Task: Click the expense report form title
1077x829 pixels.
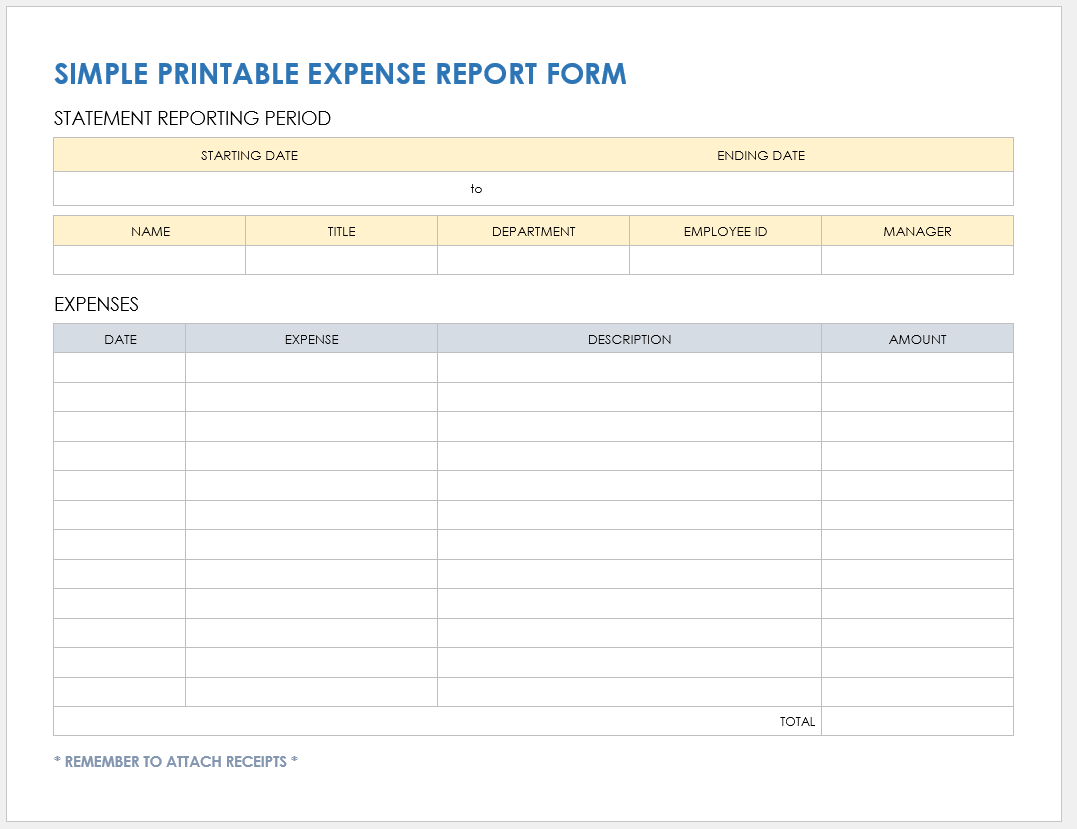Action: click(x=340, y=74)
